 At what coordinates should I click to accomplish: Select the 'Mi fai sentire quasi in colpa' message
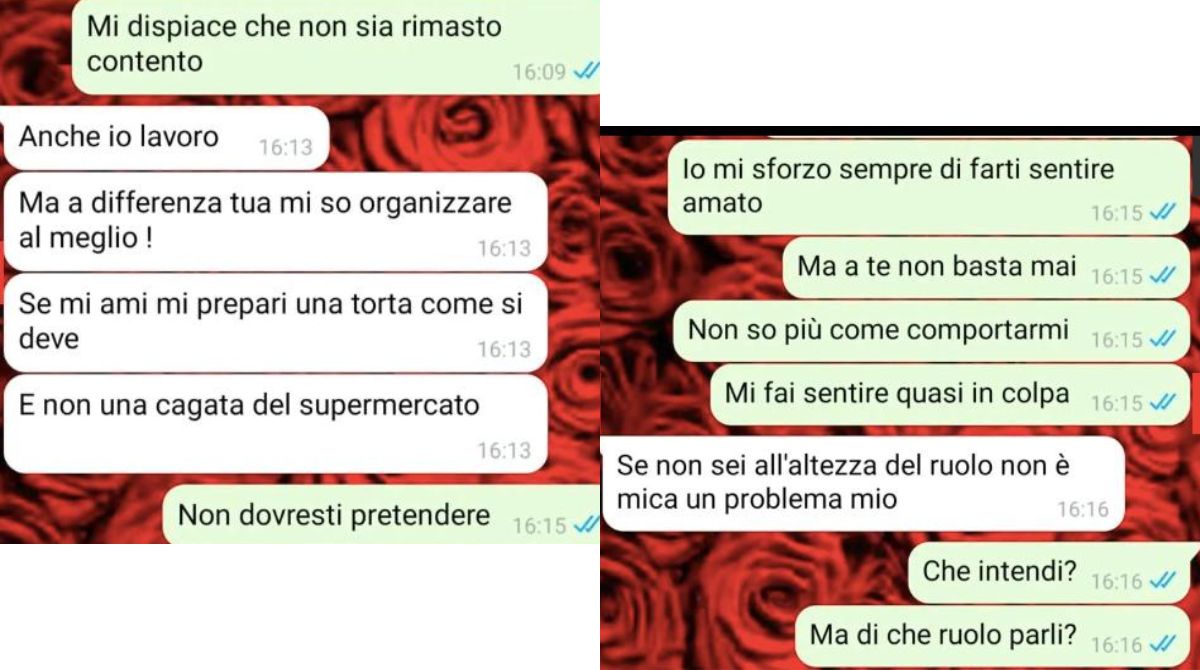pos(950,395)
